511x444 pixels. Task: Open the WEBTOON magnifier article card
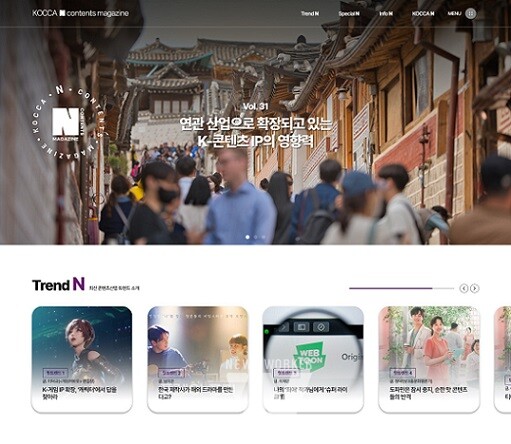coord(313,360)
